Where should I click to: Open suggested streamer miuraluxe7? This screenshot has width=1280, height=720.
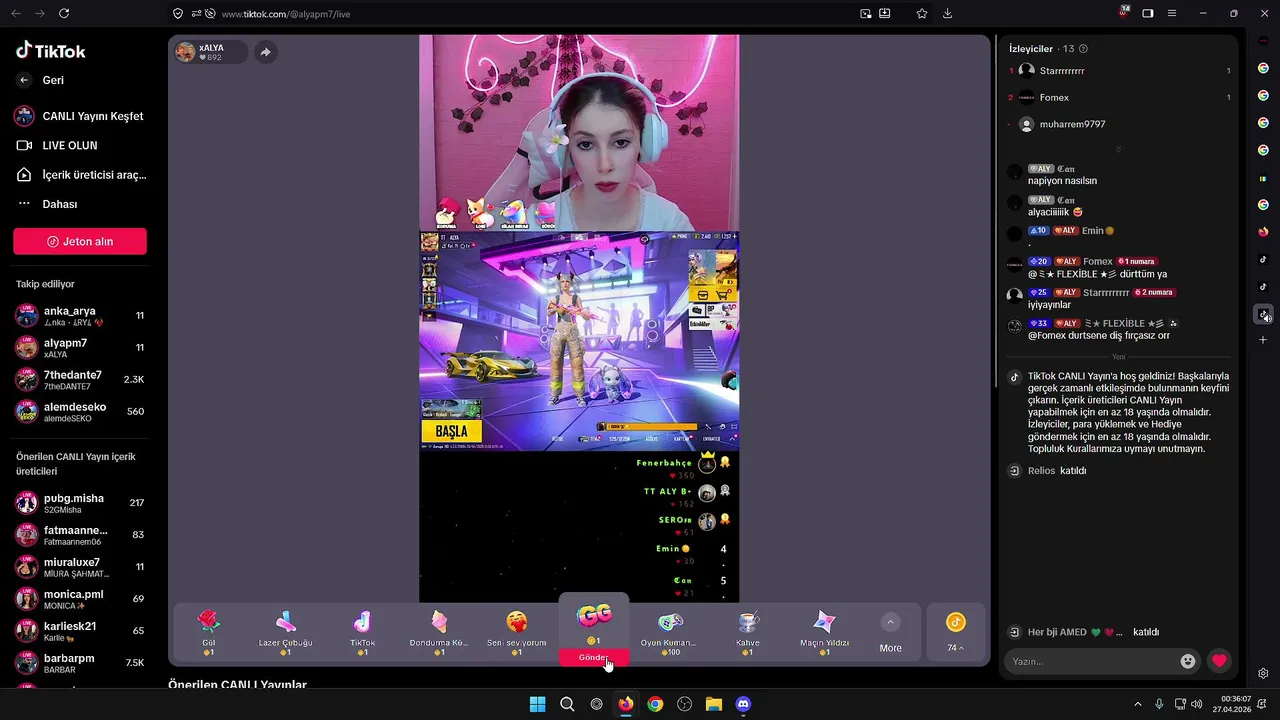point(80,567)
